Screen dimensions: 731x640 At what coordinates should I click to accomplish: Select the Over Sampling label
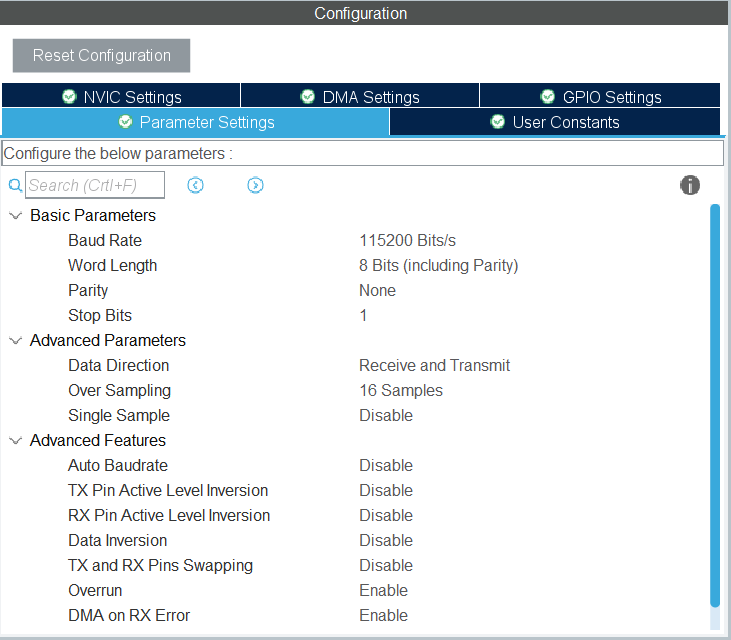tap(119, 391)
